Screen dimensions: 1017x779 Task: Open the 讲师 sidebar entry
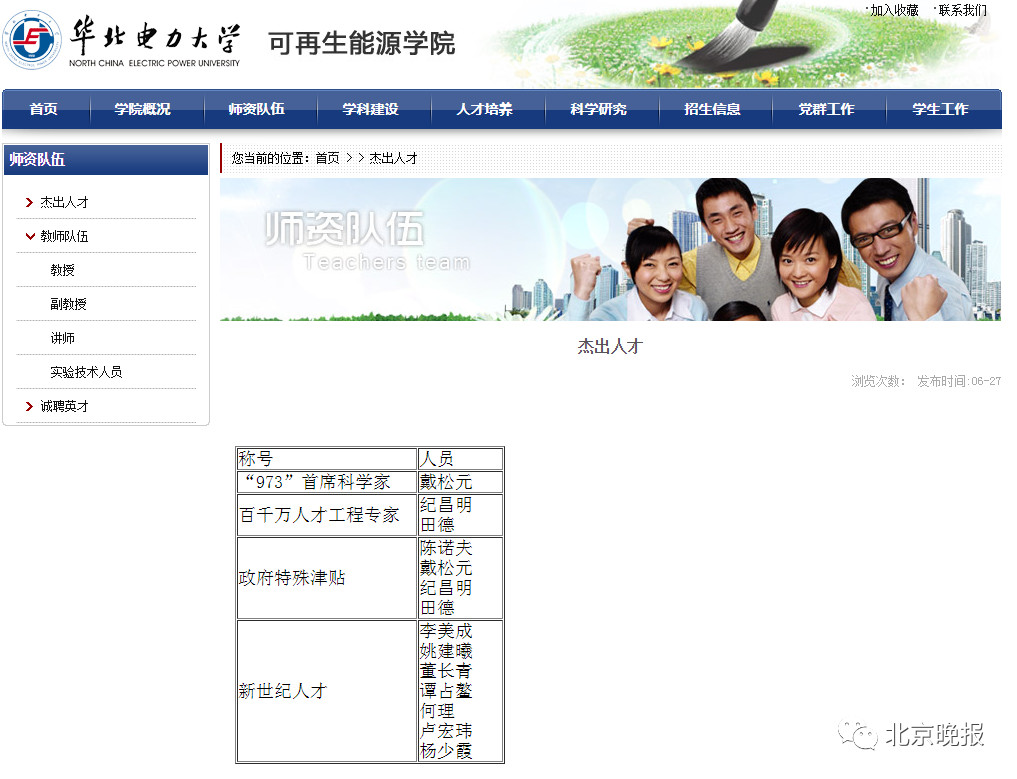(63, 339)
